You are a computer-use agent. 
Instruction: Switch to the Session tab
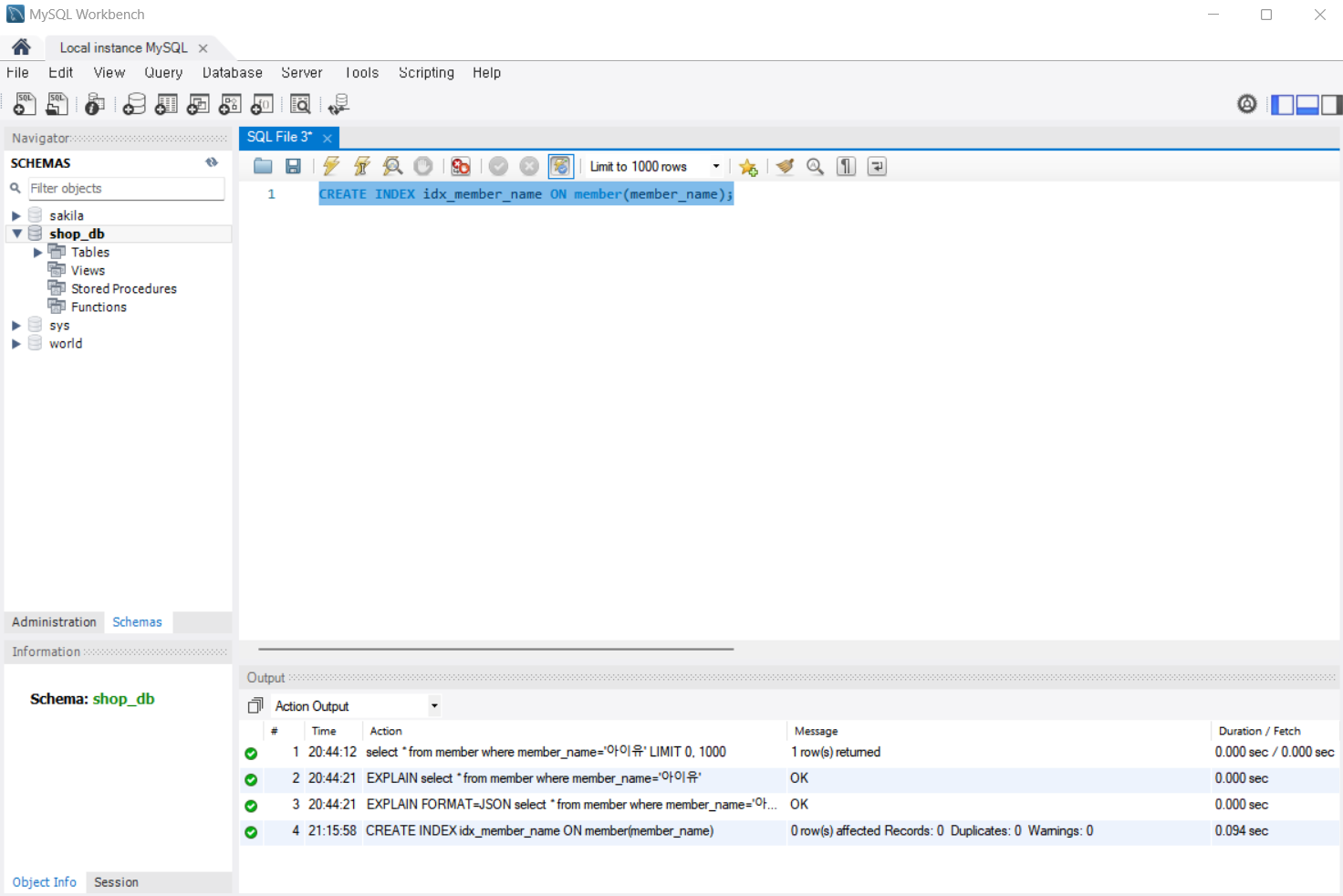point(116,882)
